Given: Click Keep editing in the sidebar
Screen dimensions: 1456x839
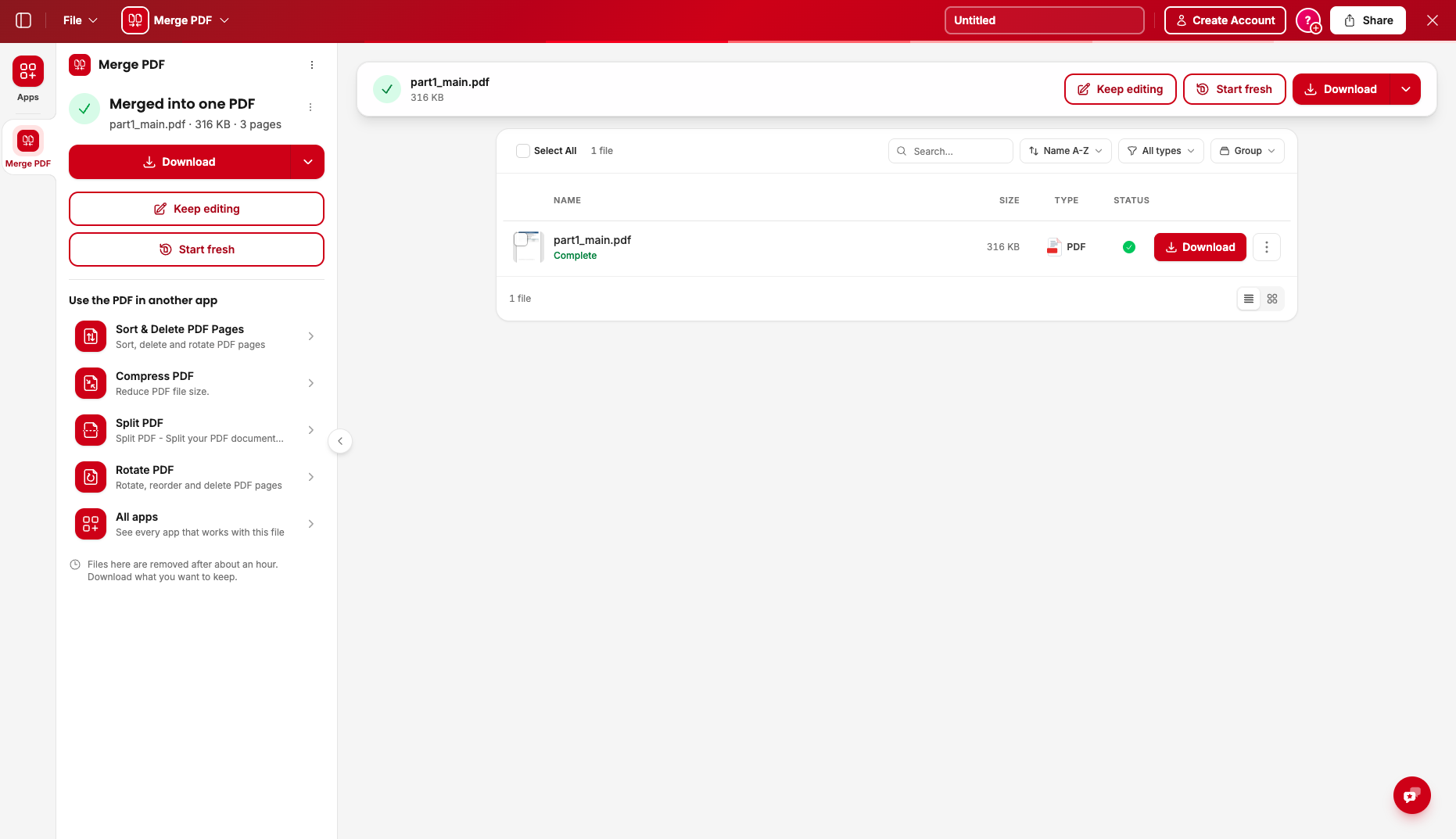Looking at the screenshot, I should point(196,209).
